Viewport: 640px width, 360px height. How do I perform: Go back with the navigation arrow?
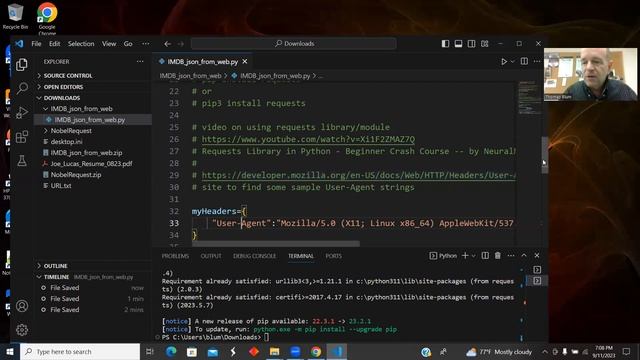coord(167,44)
